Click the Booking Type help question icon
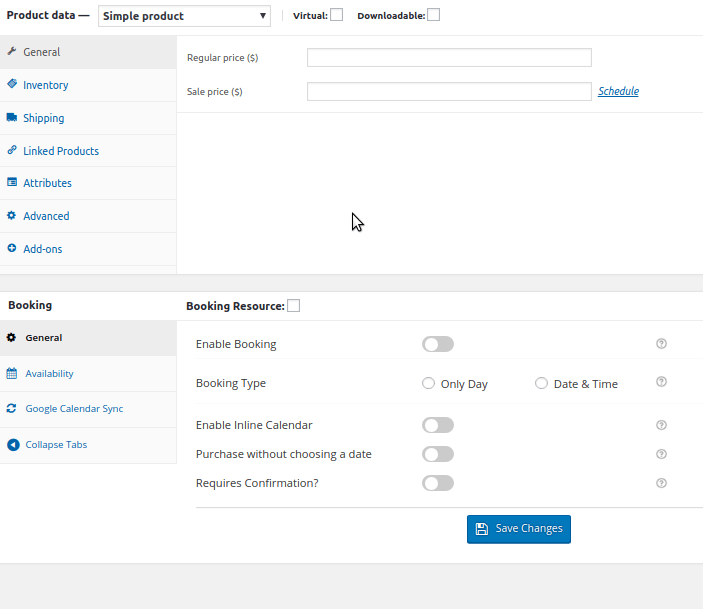Screen dimensions: 703x609 [661, 382]
